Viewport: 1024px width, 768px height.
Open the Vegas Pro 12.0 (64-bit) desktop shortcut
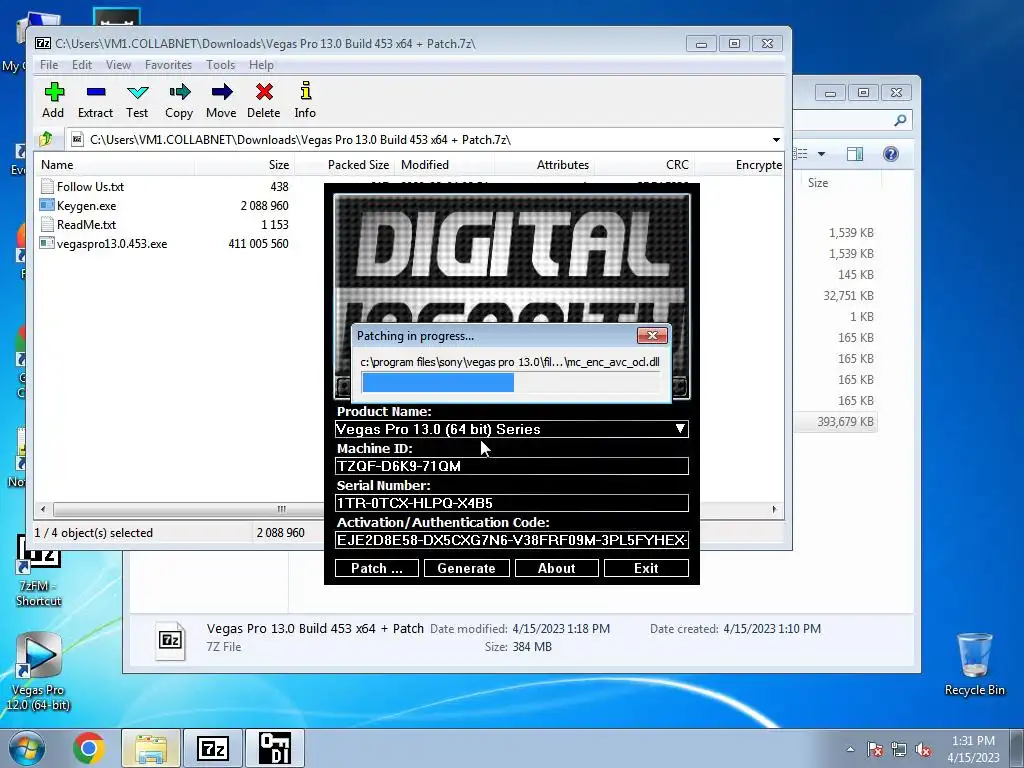38,671
